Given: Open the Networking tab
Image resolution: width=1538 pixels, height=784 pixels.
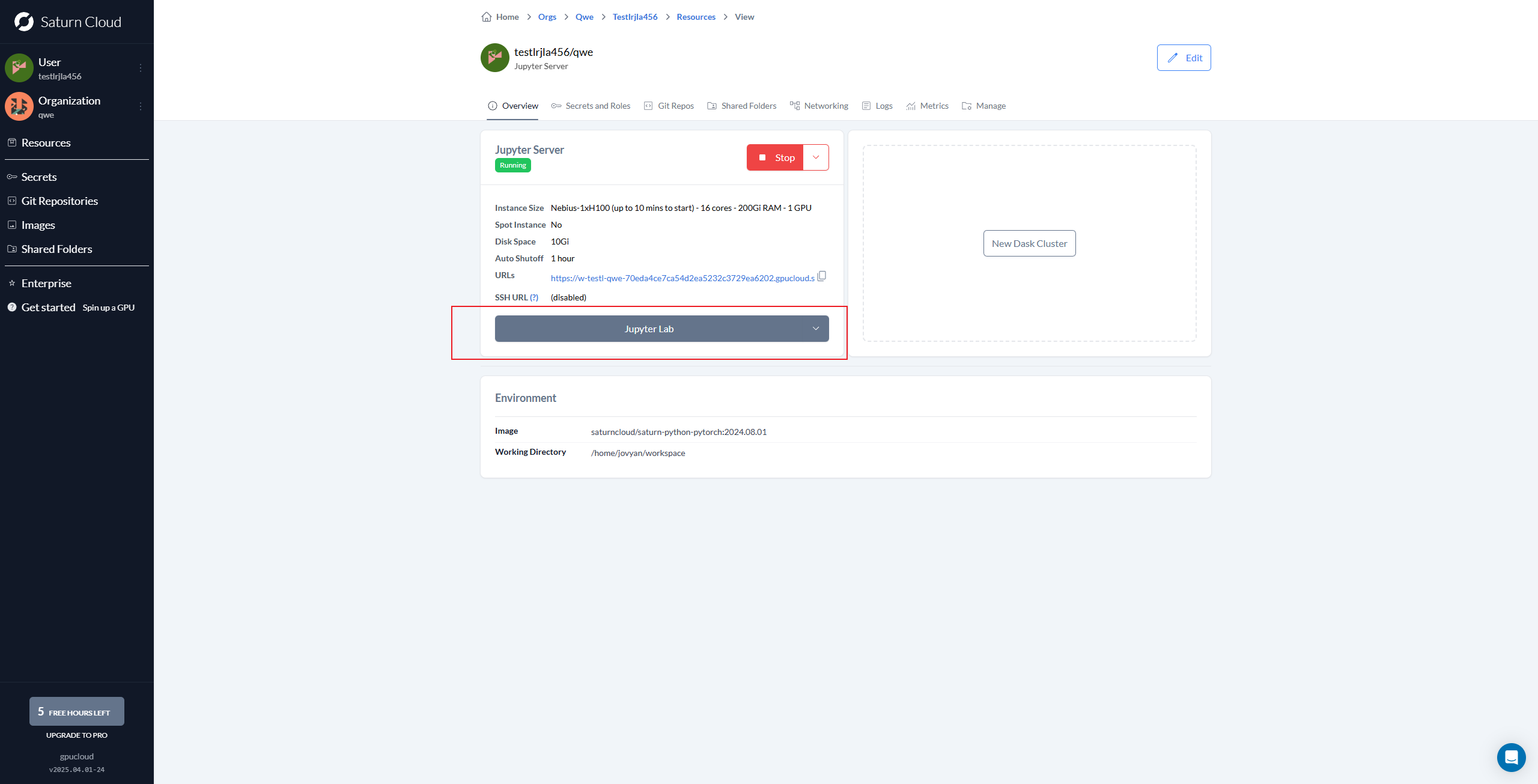Looking at the screenshot, I should click(819, 106).
